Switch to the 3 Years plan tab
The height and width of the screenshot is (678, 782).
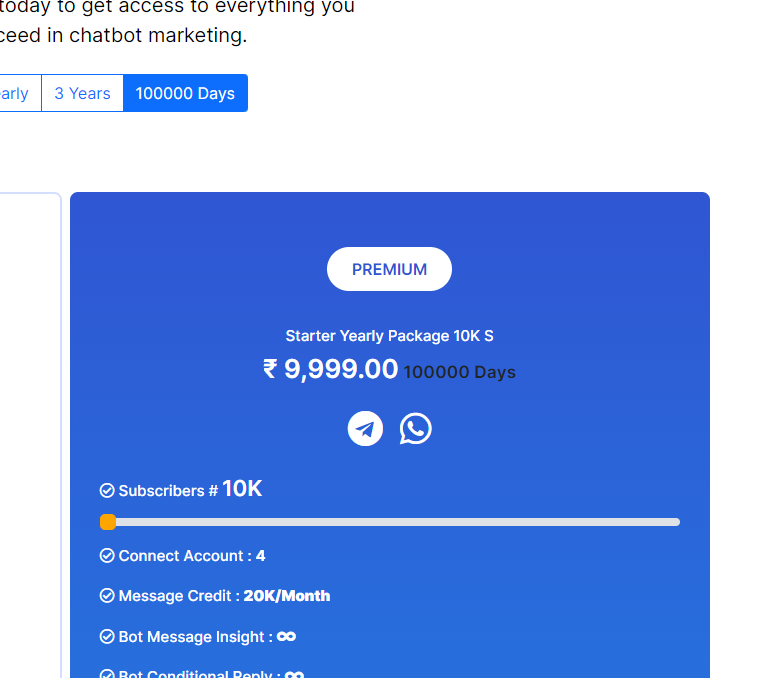coord(82,93)
